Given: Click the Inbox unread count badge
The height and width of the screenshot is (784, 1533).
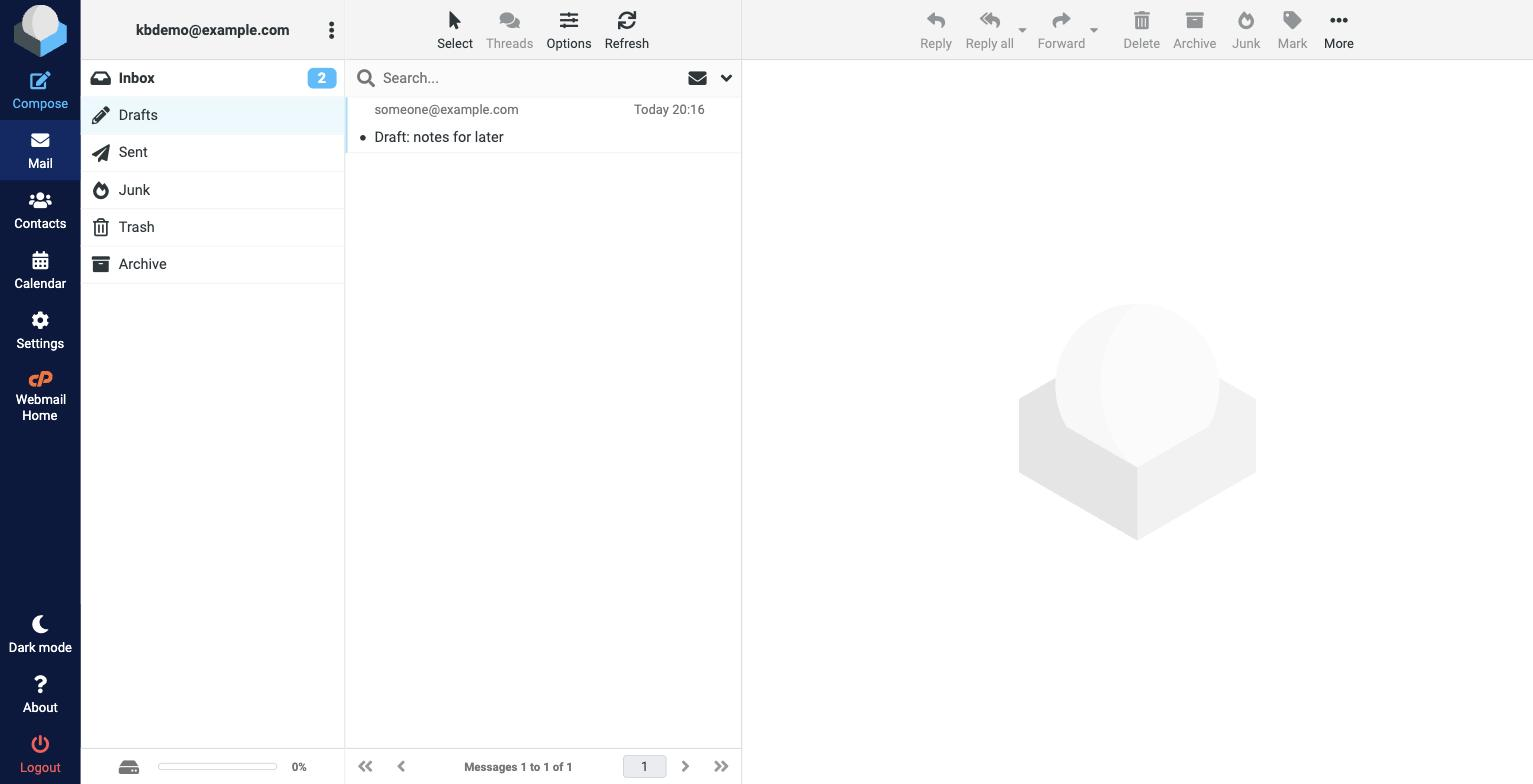Looking at the screenshot, I should pos(322,78).
